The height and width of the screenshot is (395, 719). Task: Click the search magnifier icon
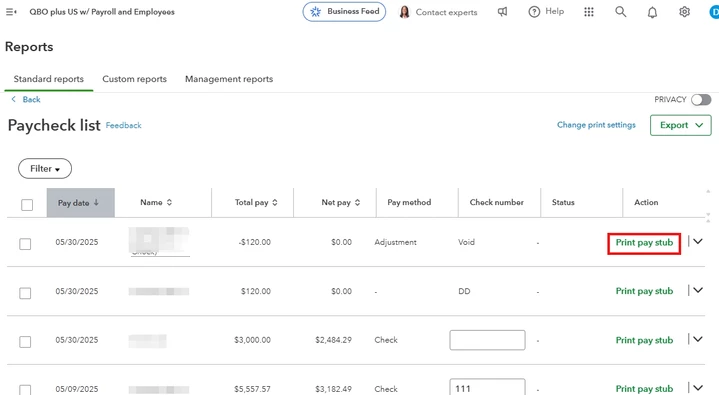click(620, 12)
